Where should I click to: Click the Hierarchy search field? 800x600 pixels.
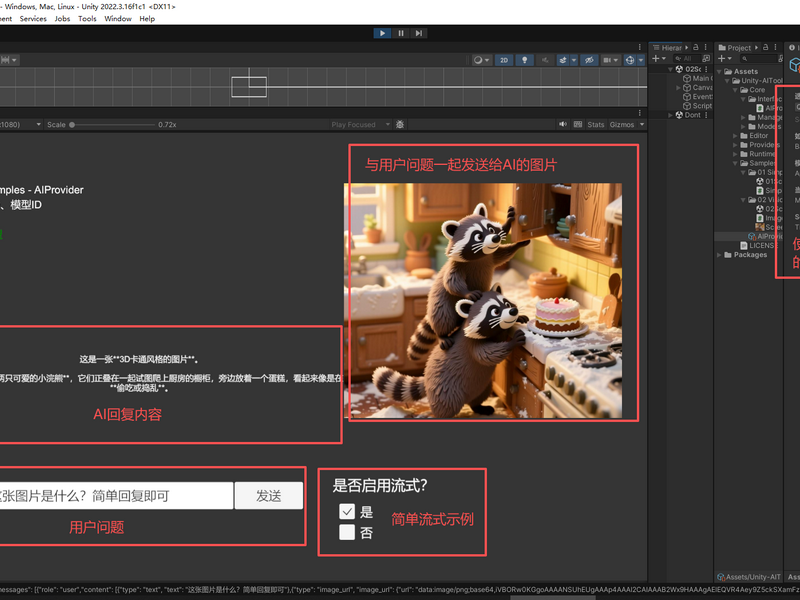(685, 59)
